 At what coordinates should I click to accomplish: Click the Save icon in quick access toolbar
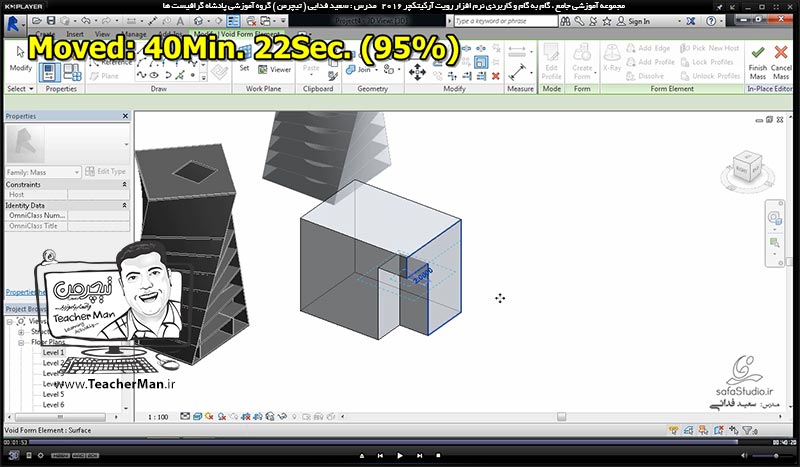(x=51, y=21)
